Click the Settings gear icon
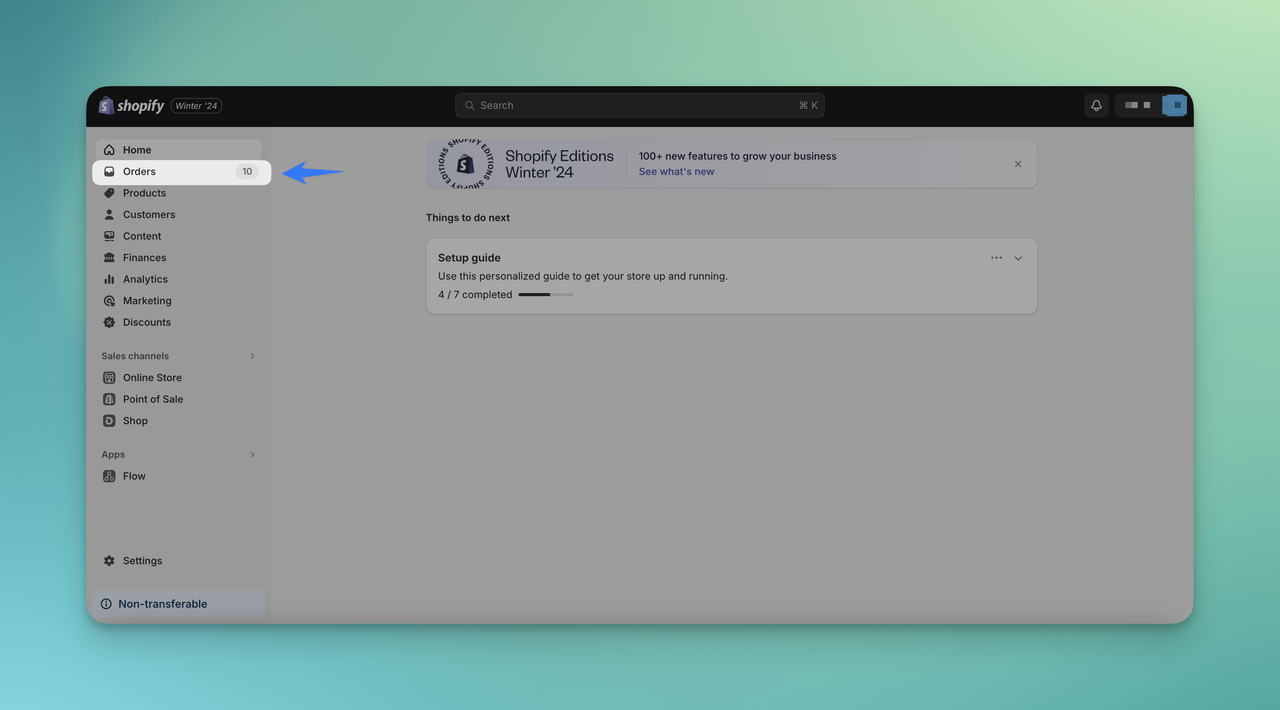 tap(109, 561)
